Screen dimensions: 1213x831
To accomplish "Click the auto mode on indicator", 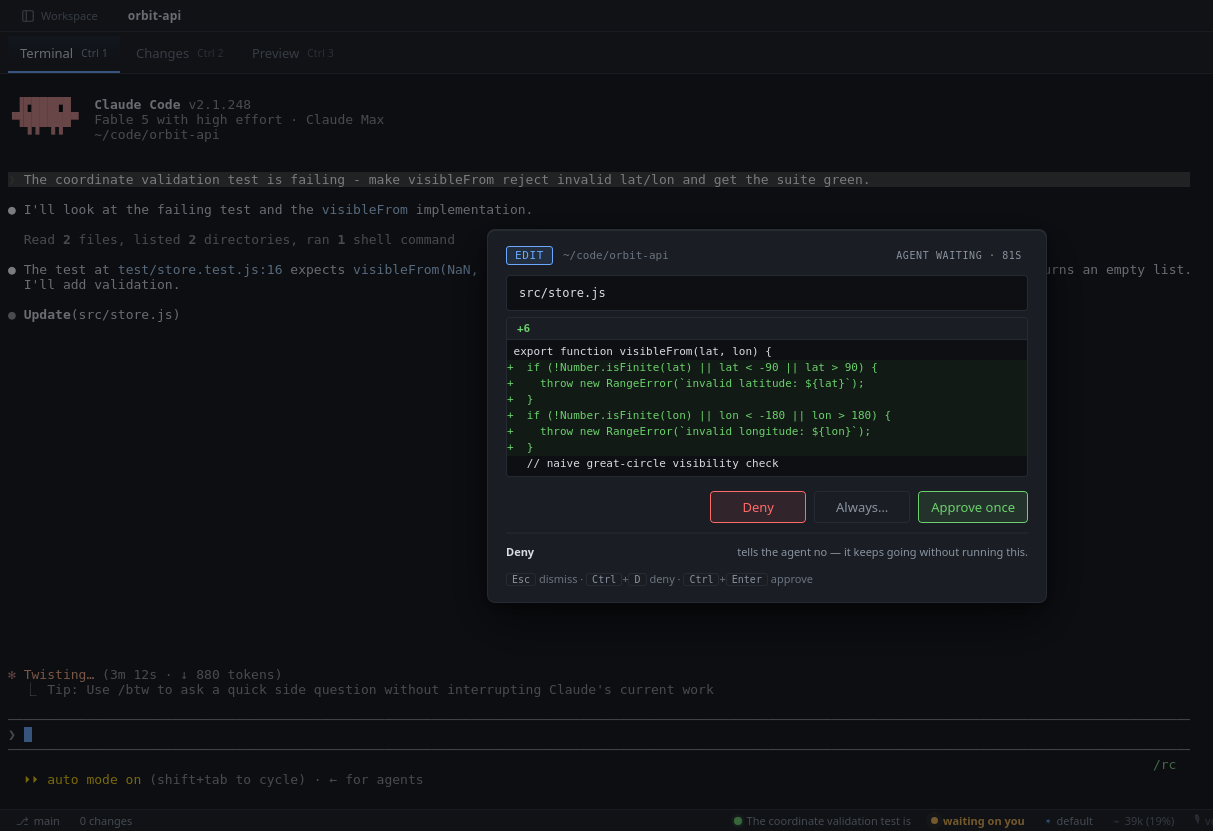I will (x=83, y=779).
